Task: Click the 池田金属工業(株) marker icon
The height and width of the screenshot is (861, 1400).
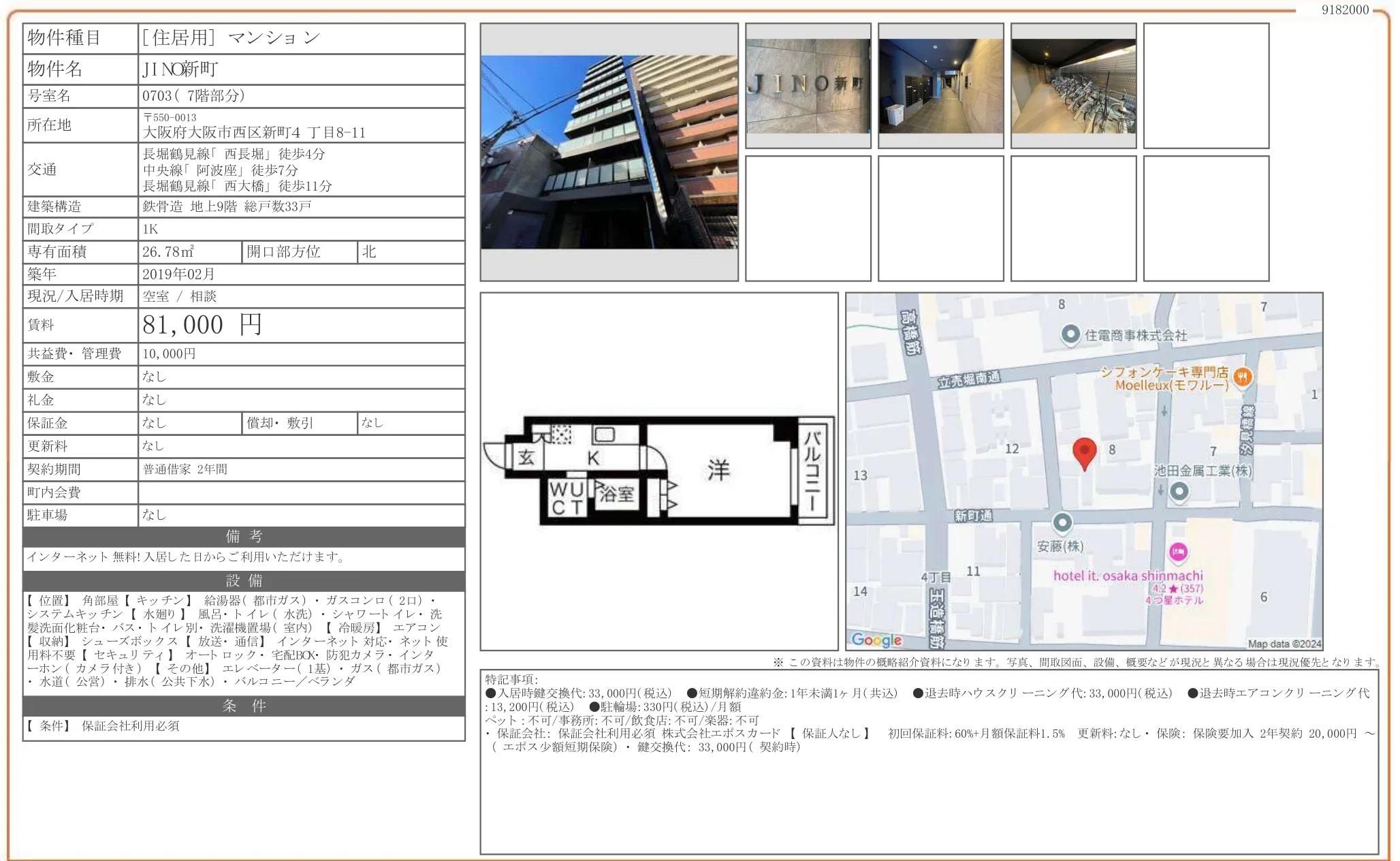Action: (x=1179, y=492)
